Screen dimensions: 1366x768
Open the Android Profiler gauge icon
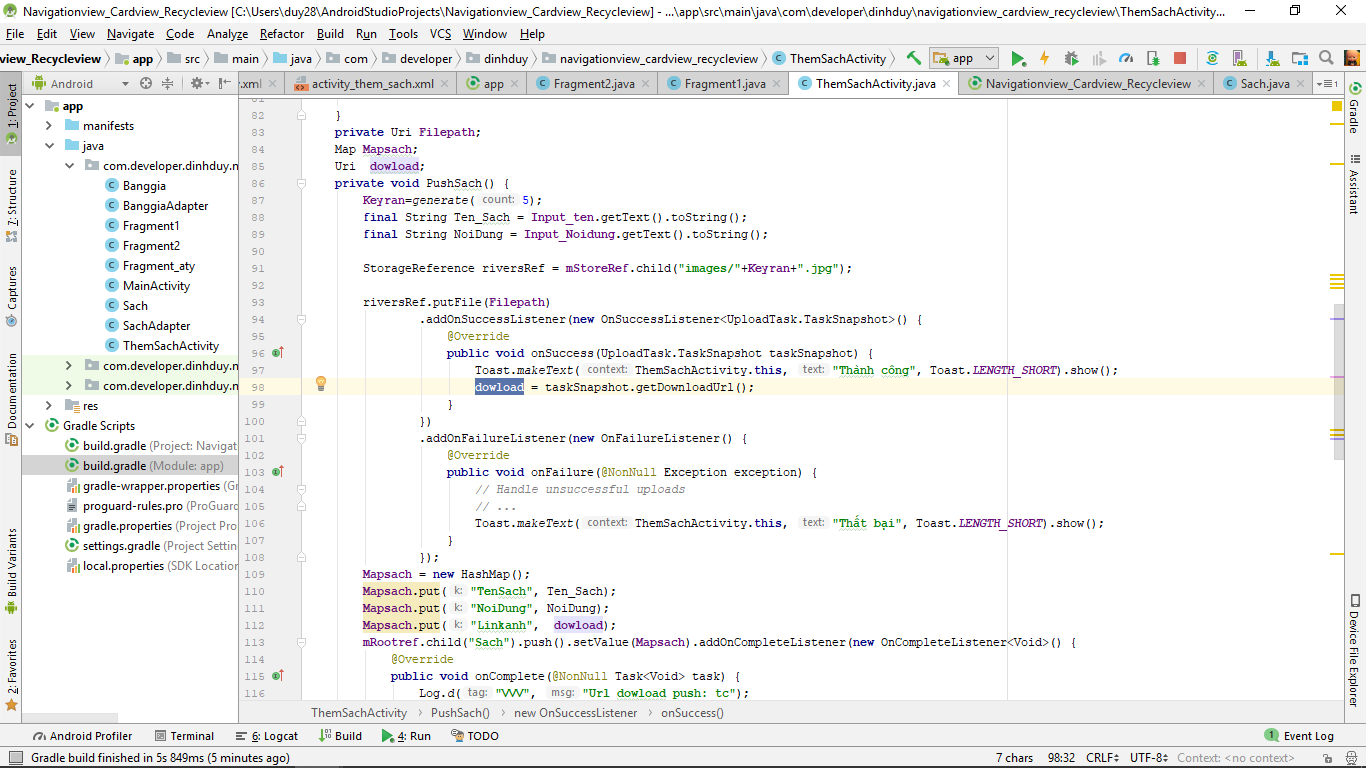(1126, 59)
